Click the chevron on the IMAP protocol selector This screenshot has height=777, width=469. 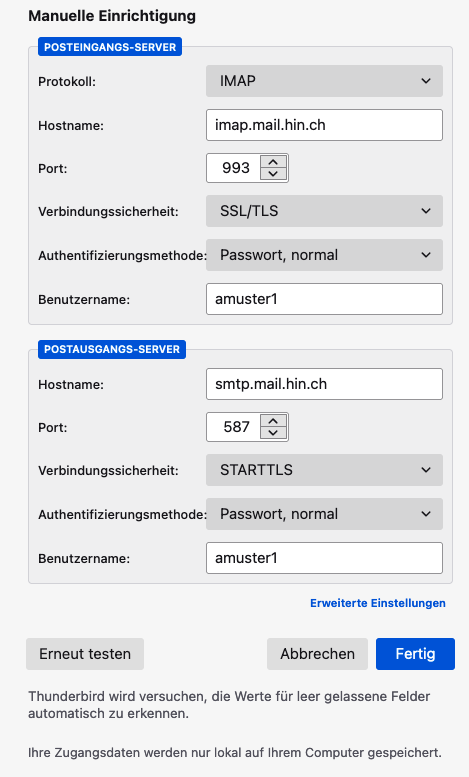(x=426, y=81)
